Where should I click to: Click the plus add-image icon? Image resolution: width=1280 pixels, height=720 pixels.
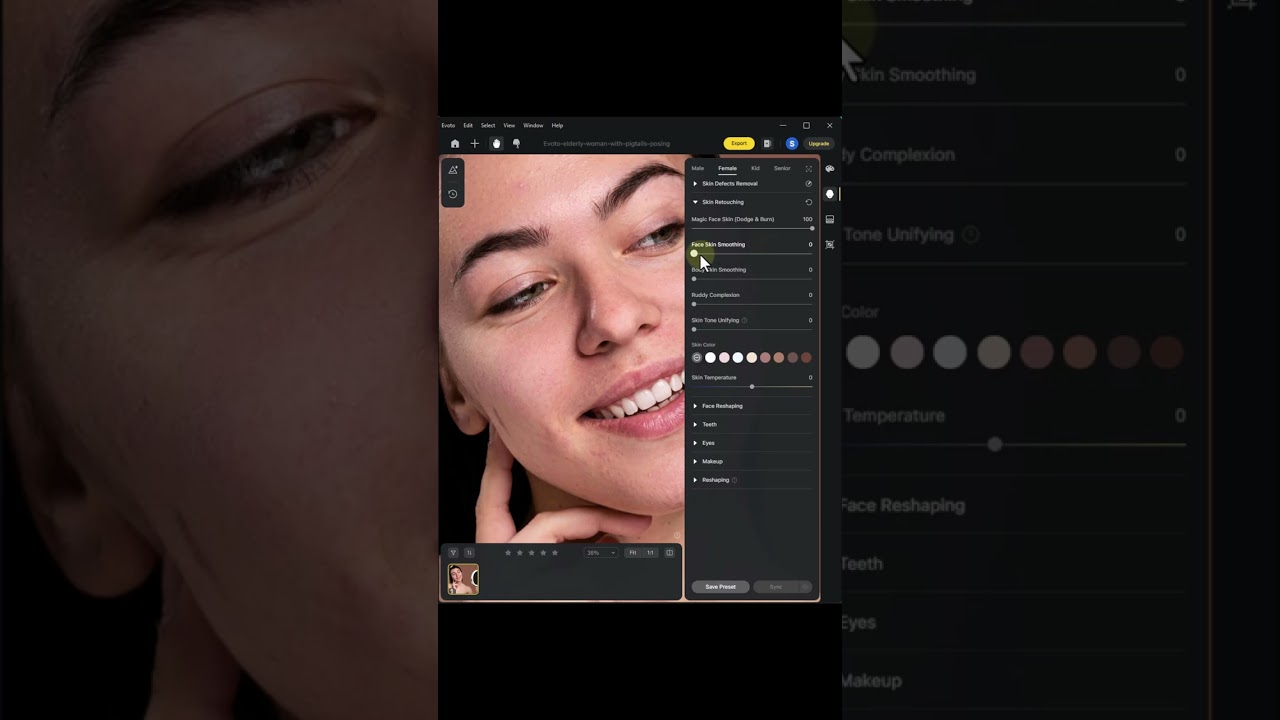475,144
